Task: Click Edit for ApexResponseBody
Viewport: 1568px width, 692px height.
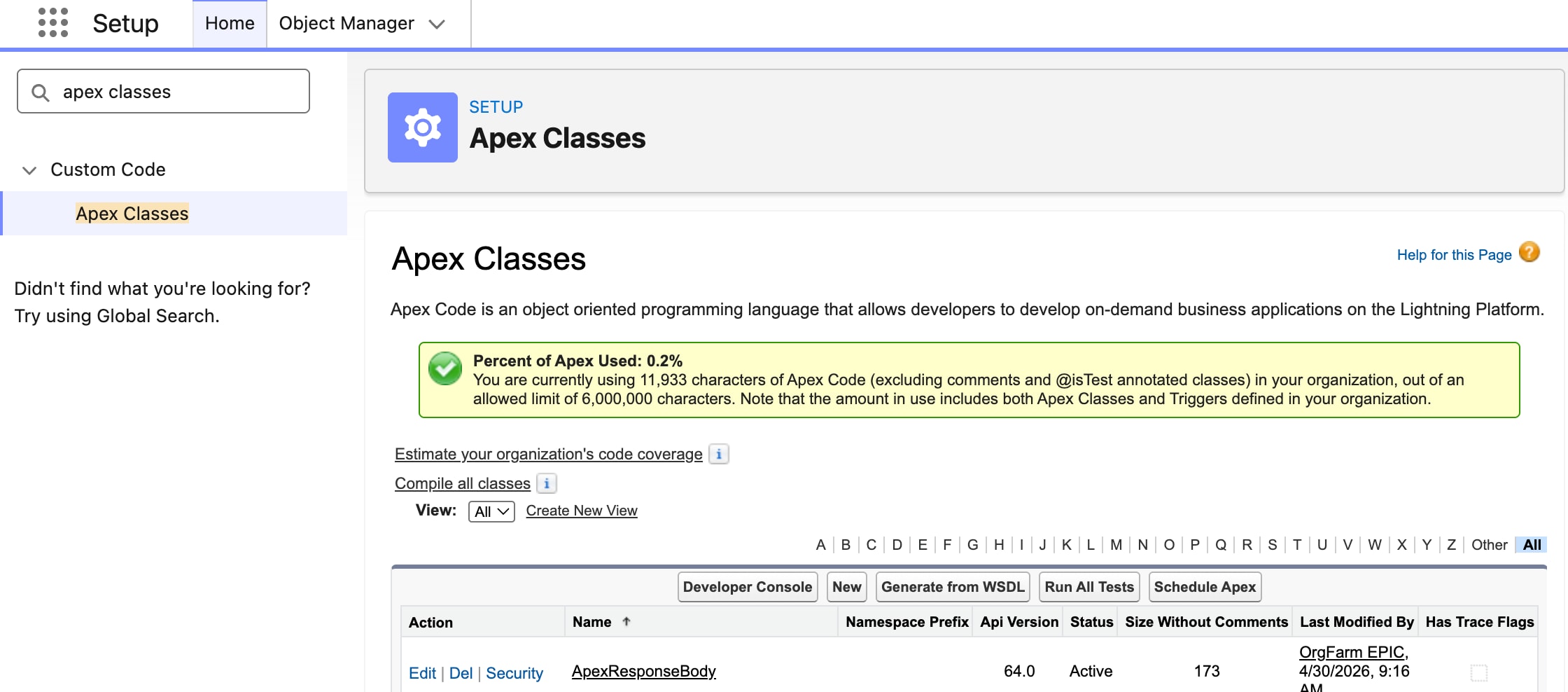Action: (422, 673)
